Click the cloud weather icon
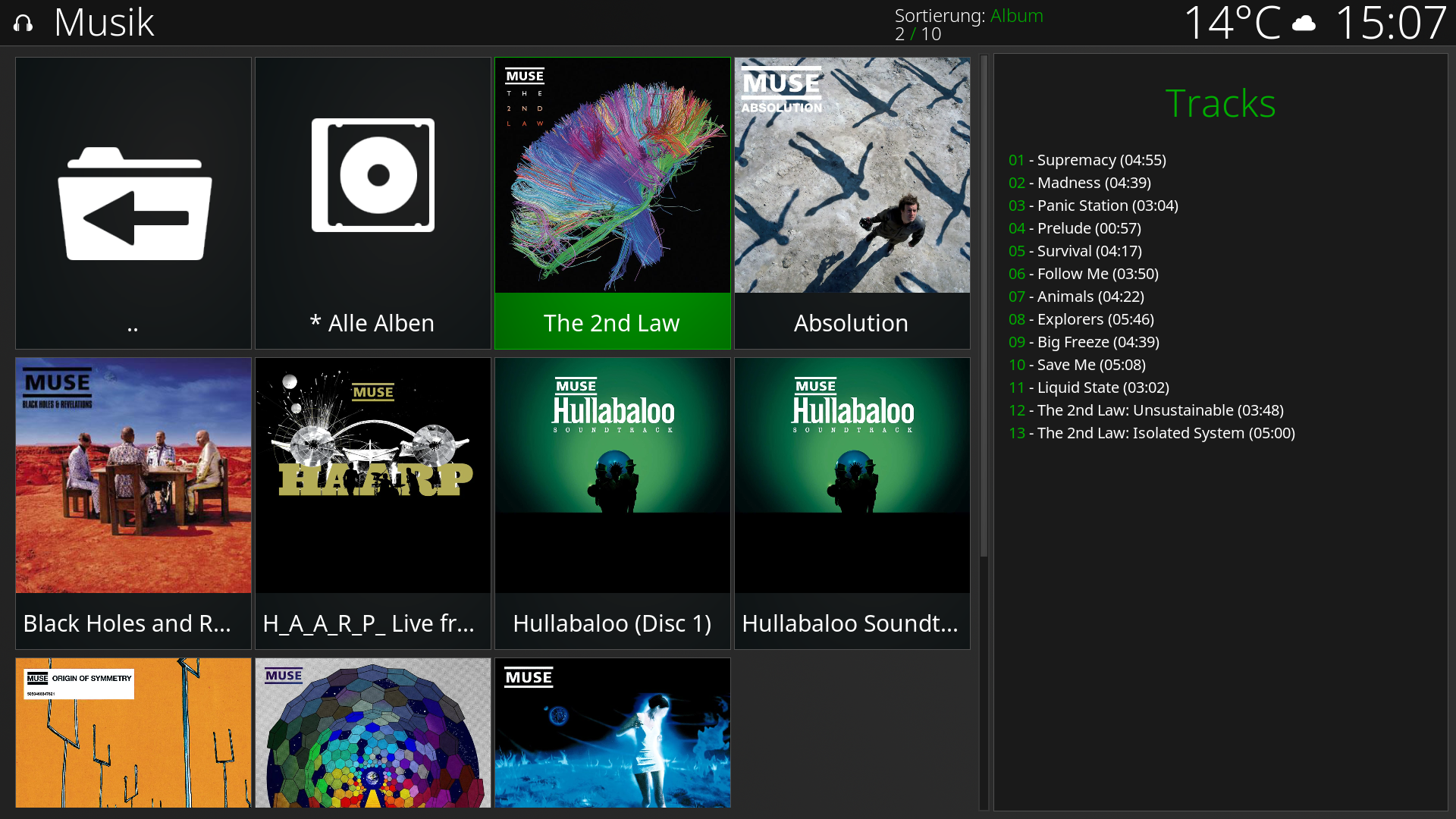This screenshot has width=1456, height=819. [x=1304, y=24]
